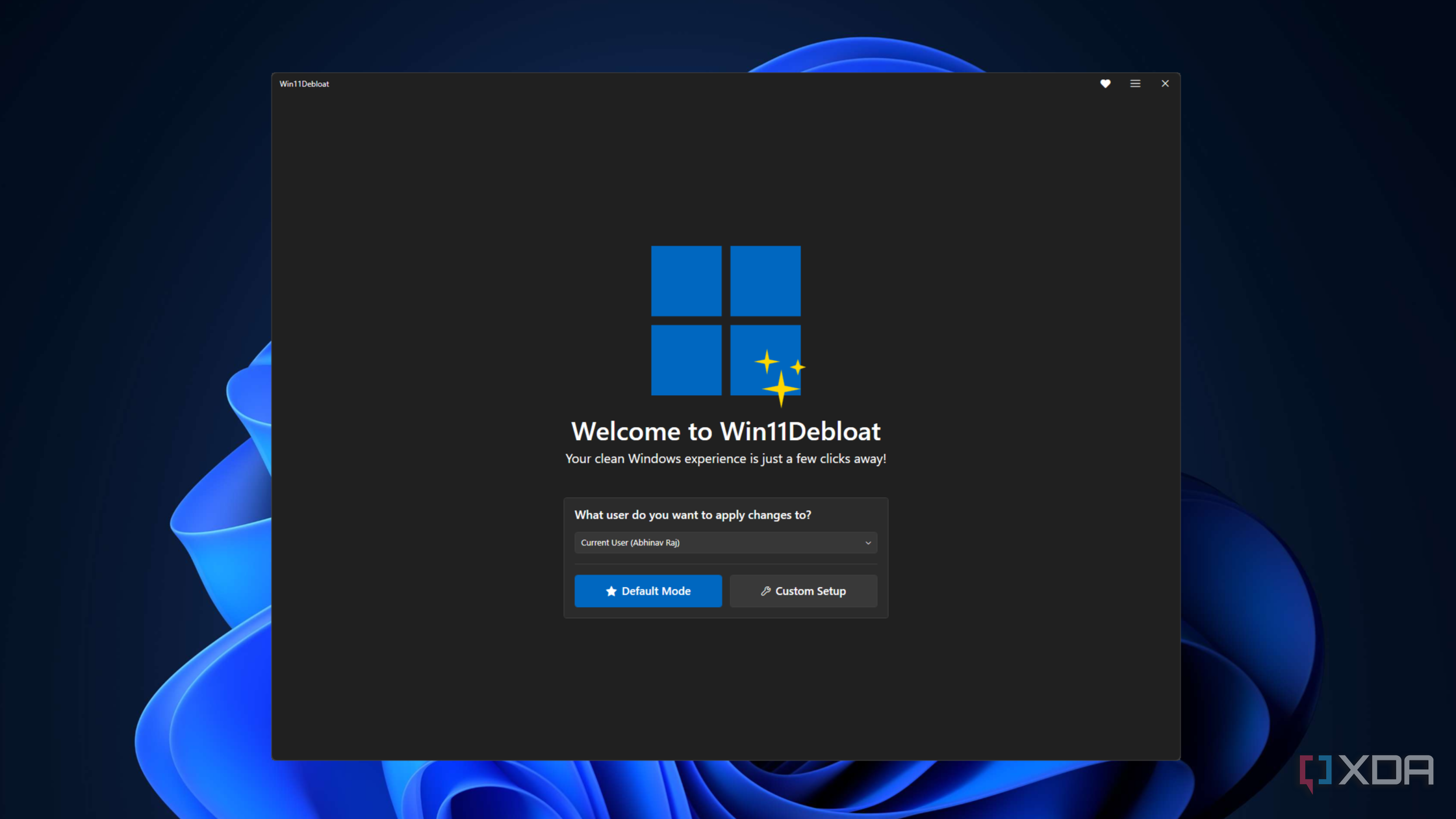This screenshot has height=819, width=1456.
Task: Open the hamburger menu in title bar
Action: click(x=1135, y=83)
